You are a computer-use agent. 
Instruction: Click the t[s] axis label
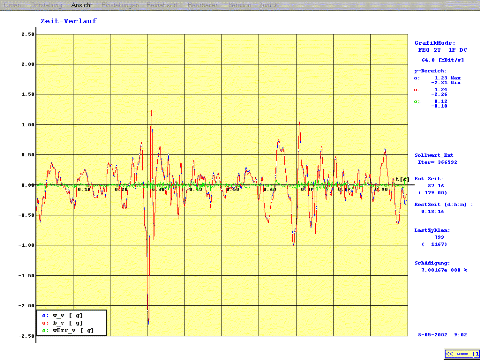point(402,180)
